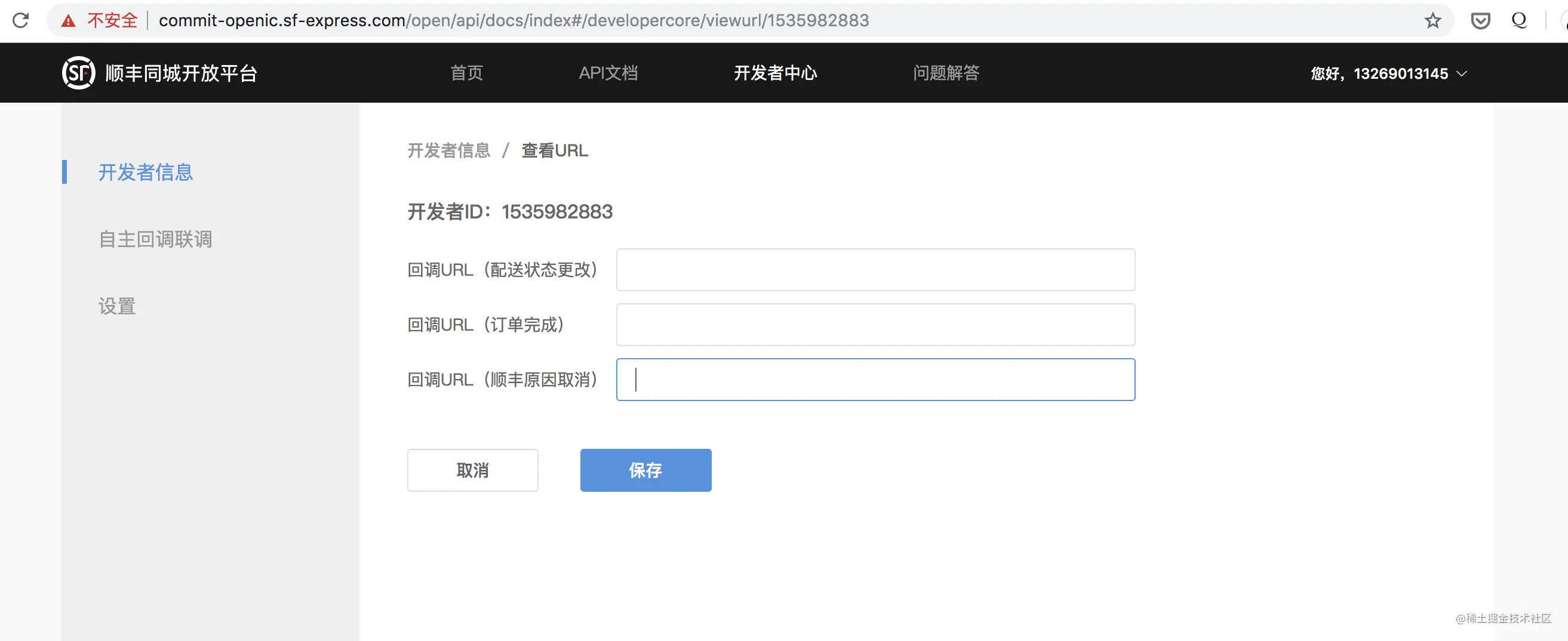Open the 首页 navigation tab

pos(466,73)
